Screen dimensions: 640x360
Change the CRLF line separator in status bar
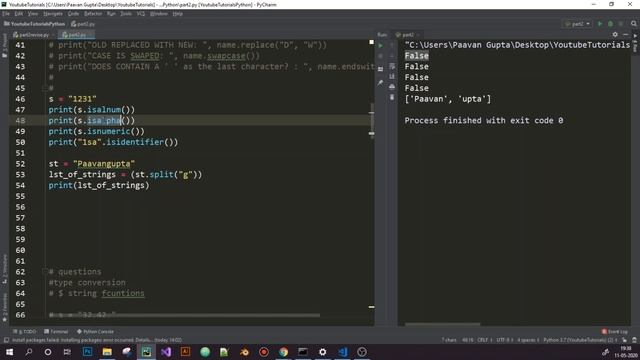(x=484, y=340)
